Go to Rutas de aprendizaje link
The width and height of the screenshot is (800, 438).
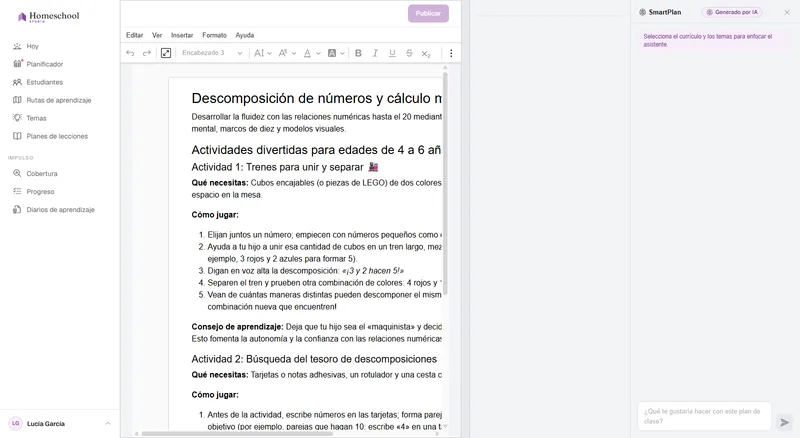point(59,100)
